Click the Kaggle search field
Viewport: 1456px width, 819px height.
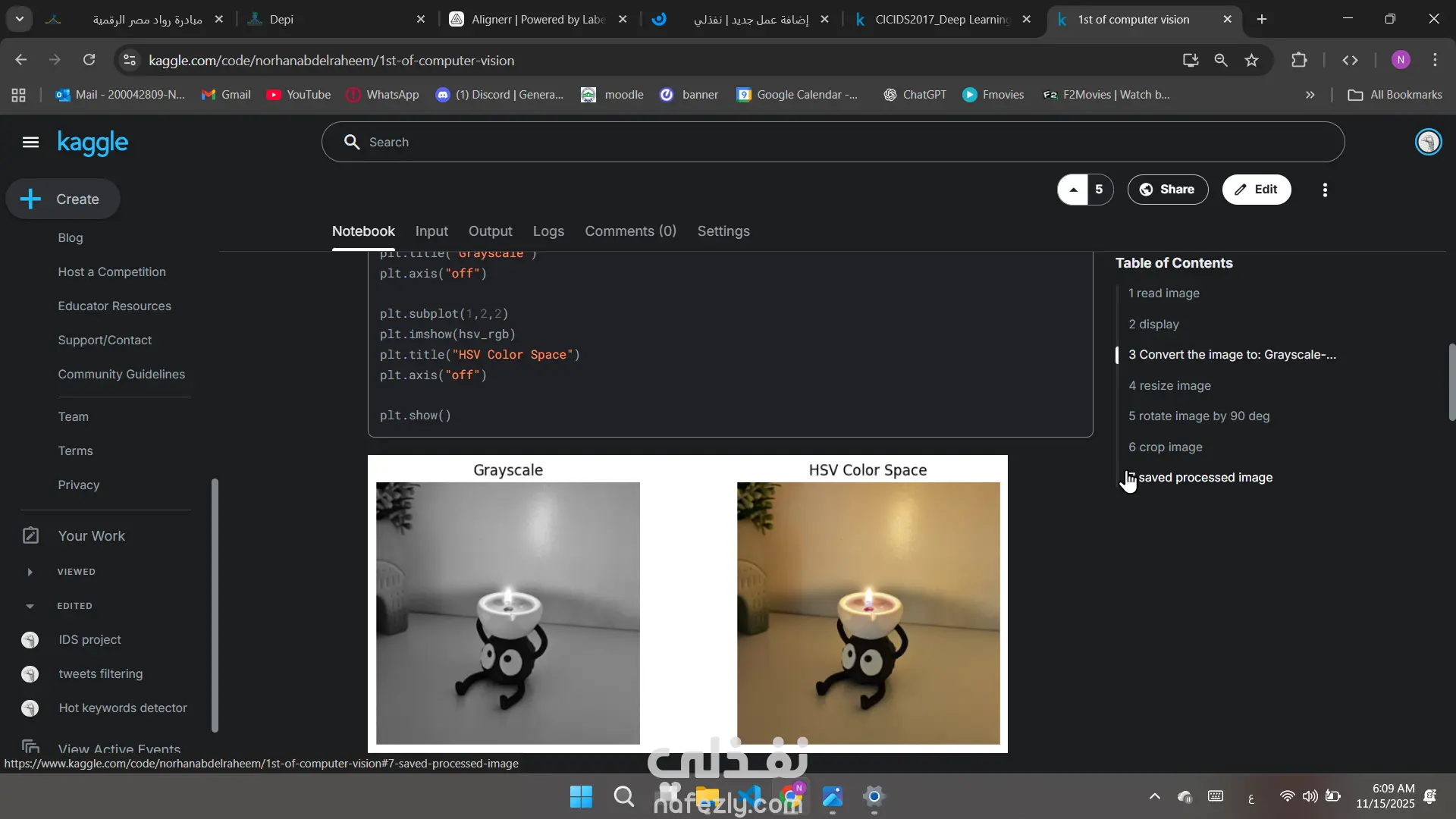834,143
